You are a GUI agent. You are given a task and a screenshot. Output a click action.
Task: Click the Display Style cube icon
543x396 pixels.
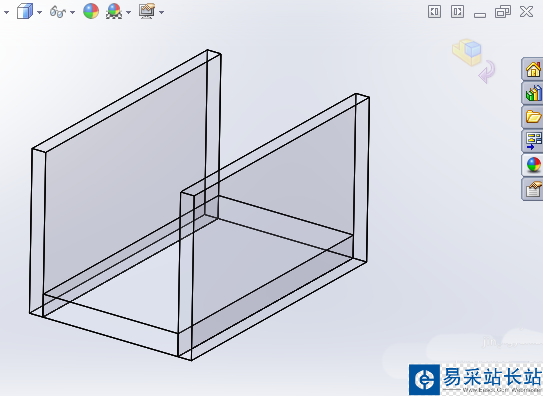tap(25, 11)
